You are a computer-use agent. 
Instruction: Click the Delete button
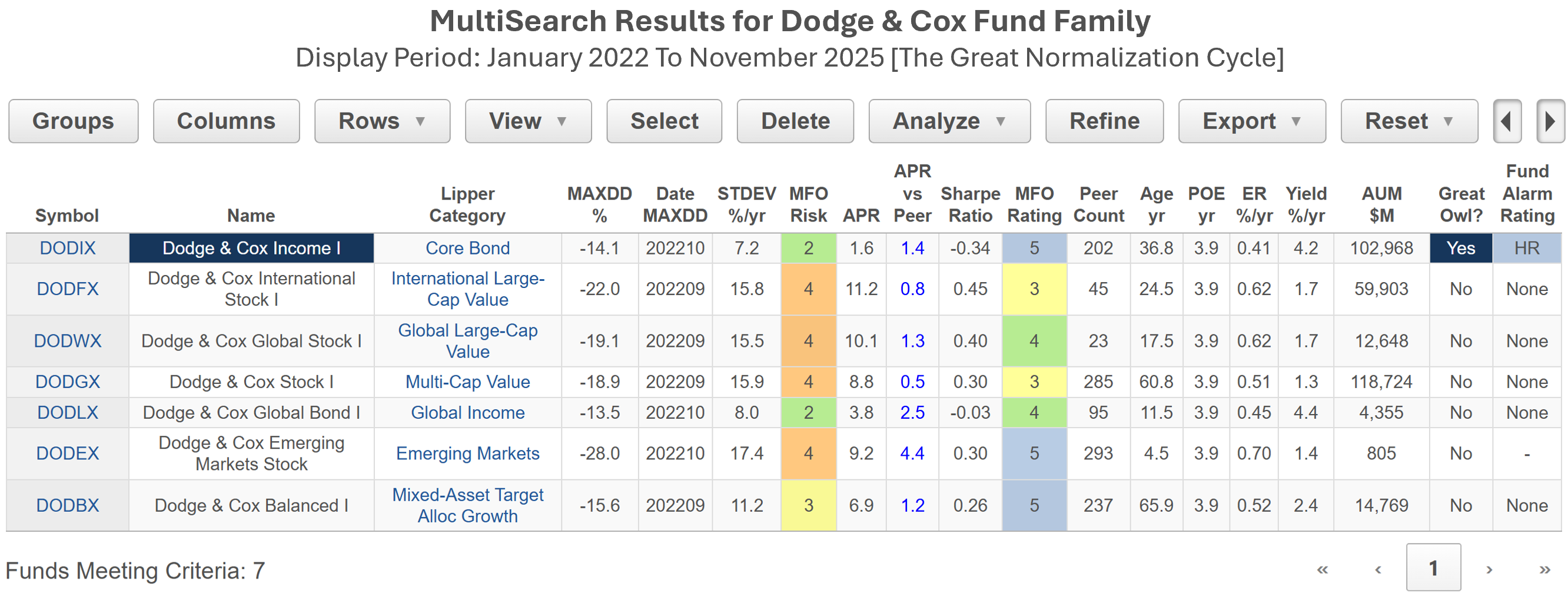795,121
